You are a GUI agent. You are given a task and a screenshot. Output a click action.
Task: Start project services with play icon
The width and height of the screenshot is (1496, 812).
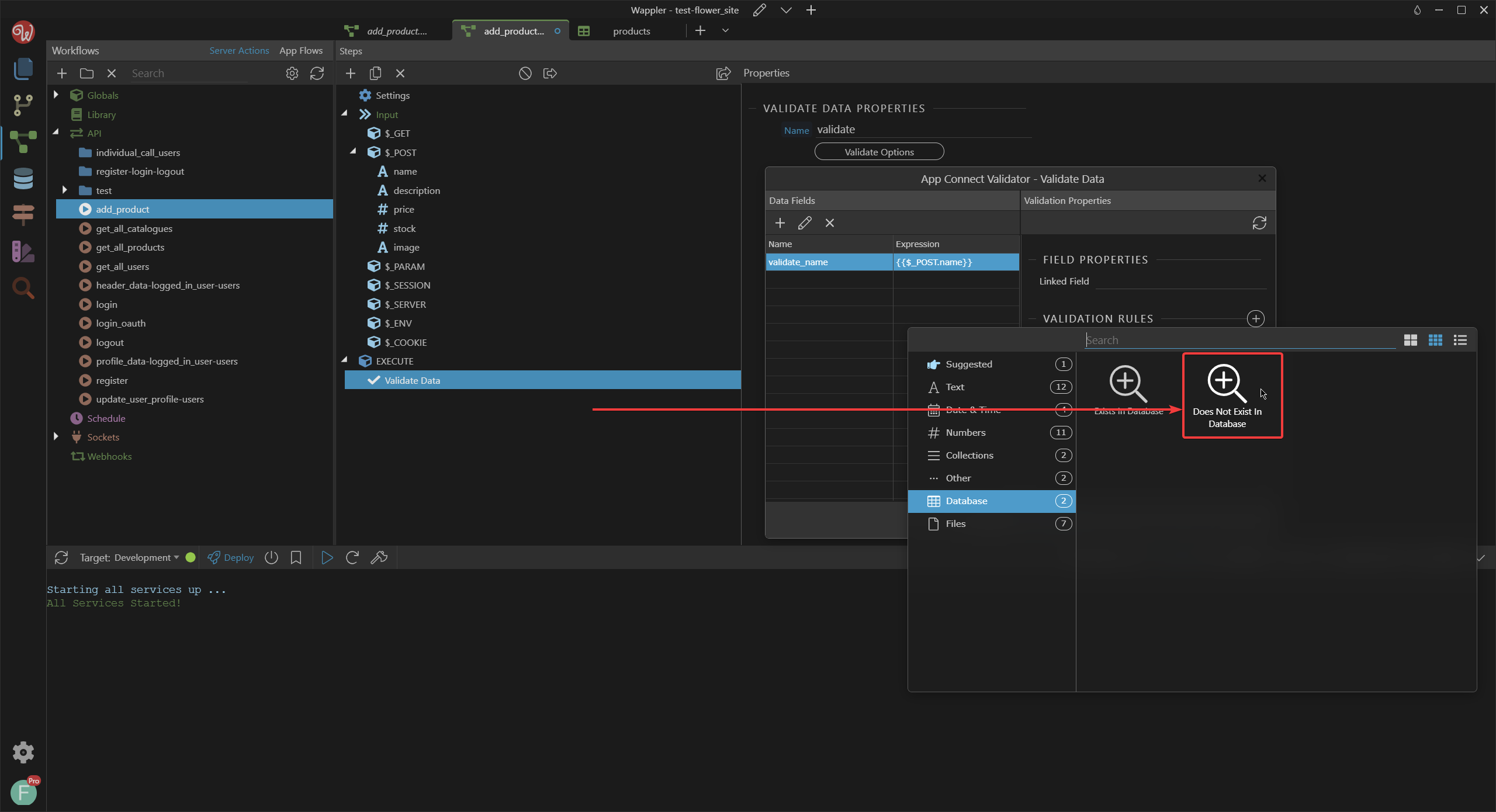[327, 557]
